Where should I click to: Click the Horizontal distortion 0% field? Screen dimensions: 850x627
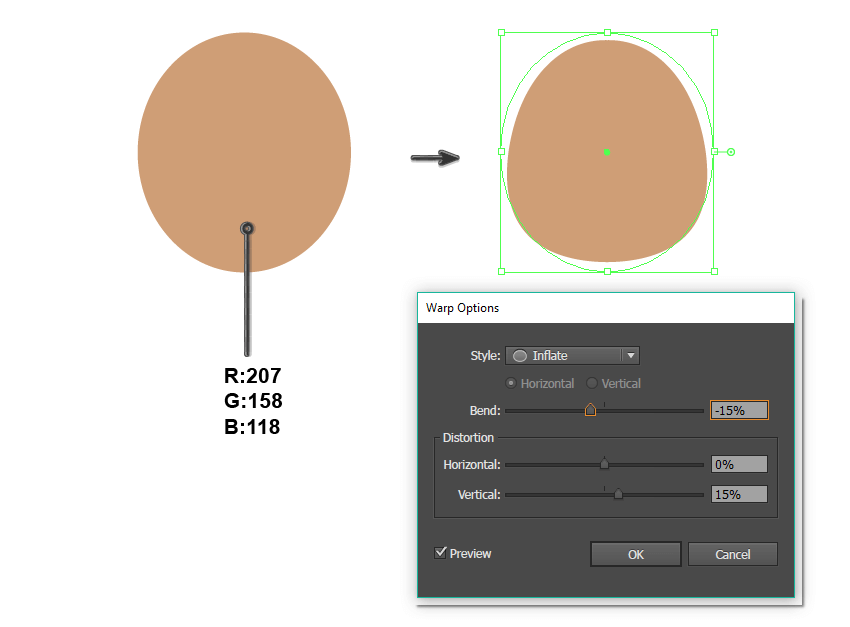[739, 464]
